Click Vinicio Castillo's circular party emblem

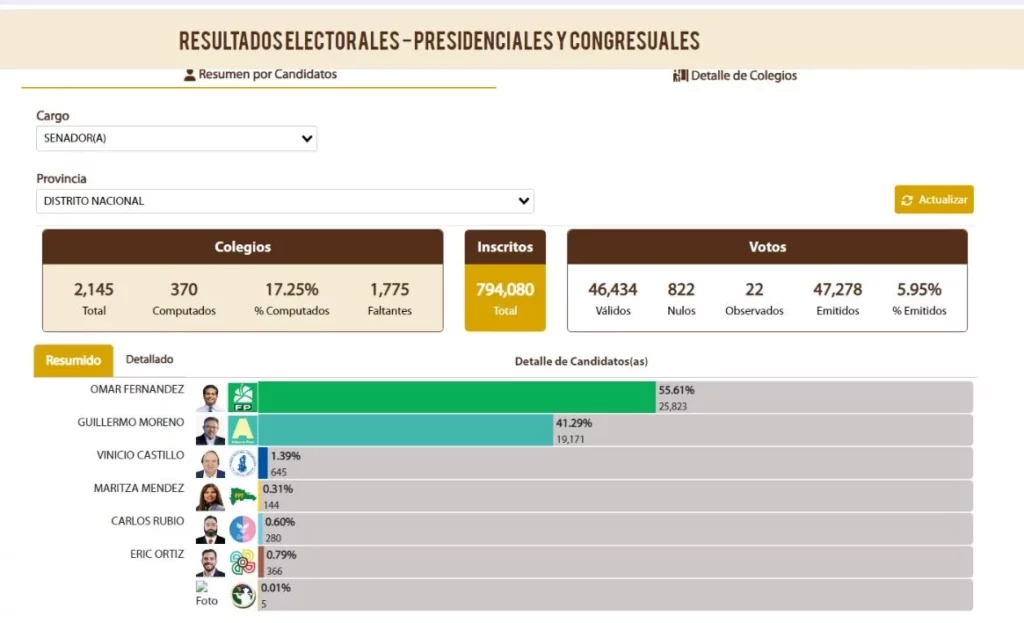click(x=243, y=463)
